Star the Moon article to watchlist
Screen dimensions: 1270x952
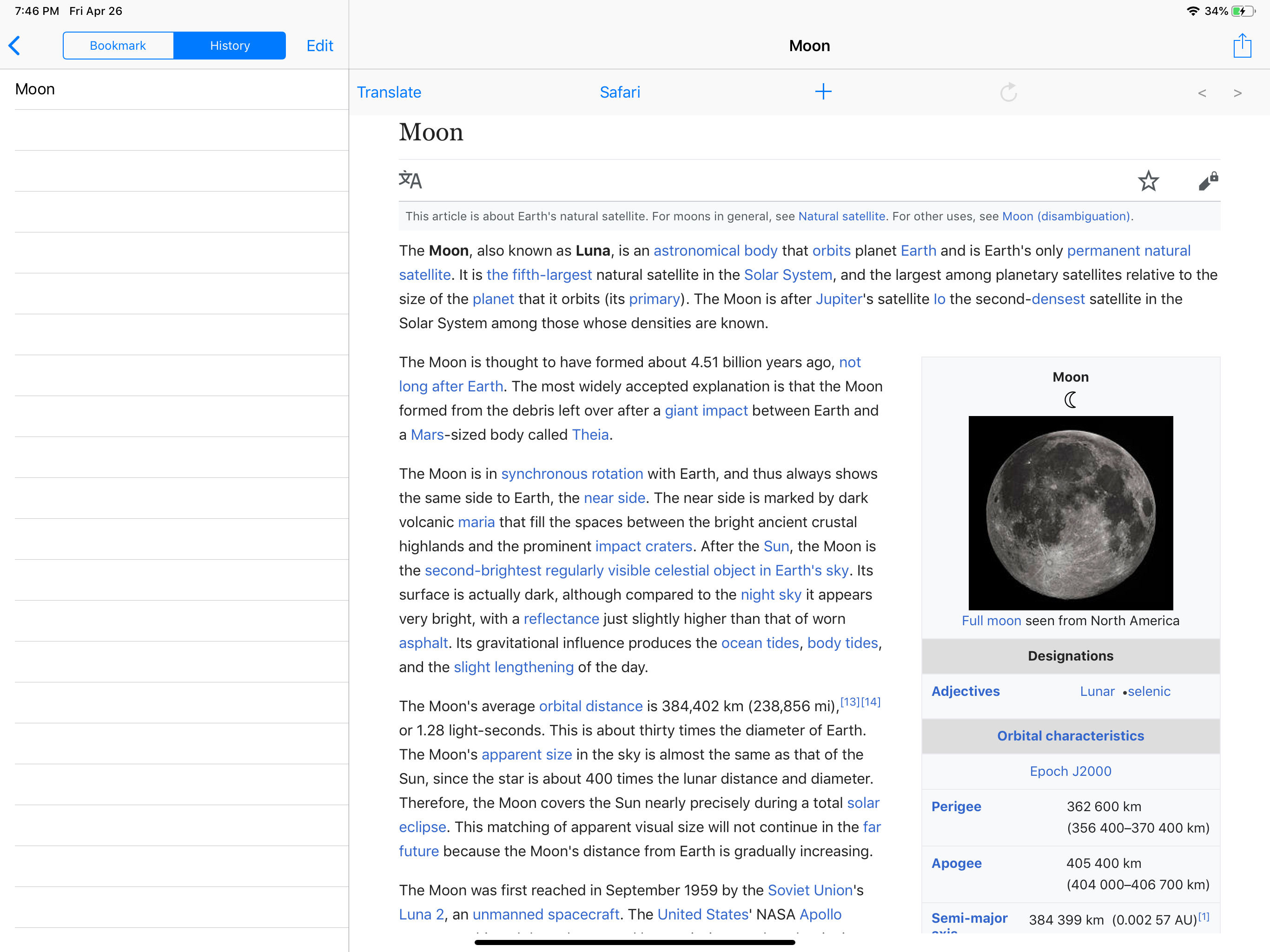point(1148,181)
